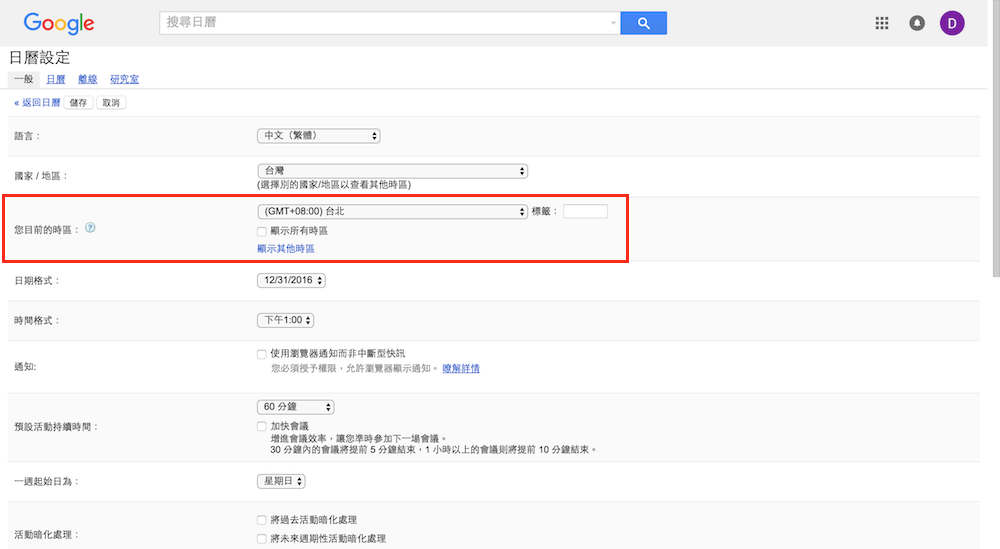
Task: Check 將過去活動暗化處理 option
Action: (x=262, y=520)
